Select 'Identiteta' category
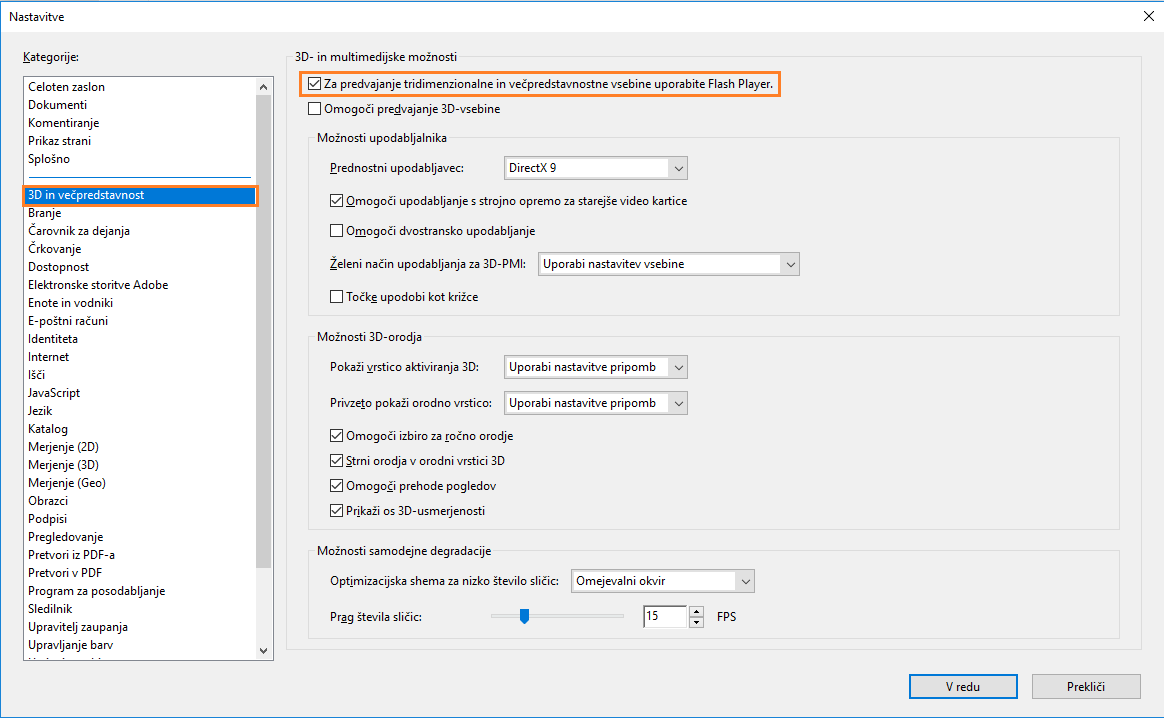This screenshot has height=718, width=1164. click(x=140, y=339)
